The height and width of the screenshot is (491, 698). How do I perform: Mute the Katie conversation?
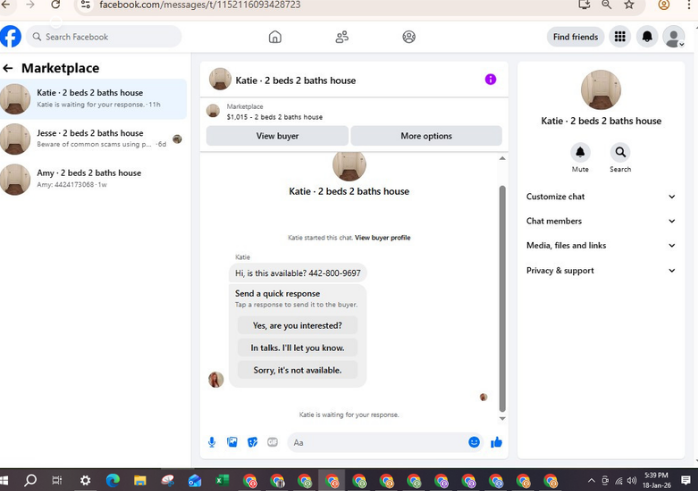pos(580,153)
